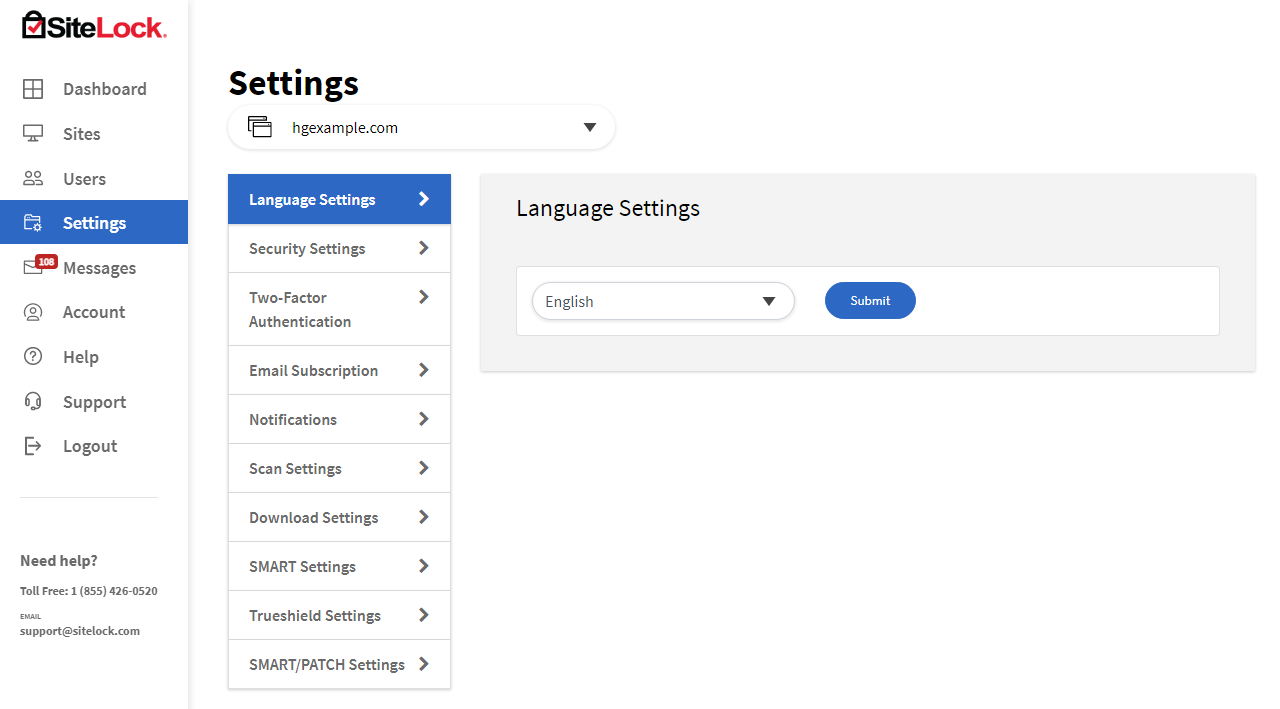Image resolution: width=1280 pixels, height=709 pixels.
Task: Click the Account person icon
Action: click(33, 312)
